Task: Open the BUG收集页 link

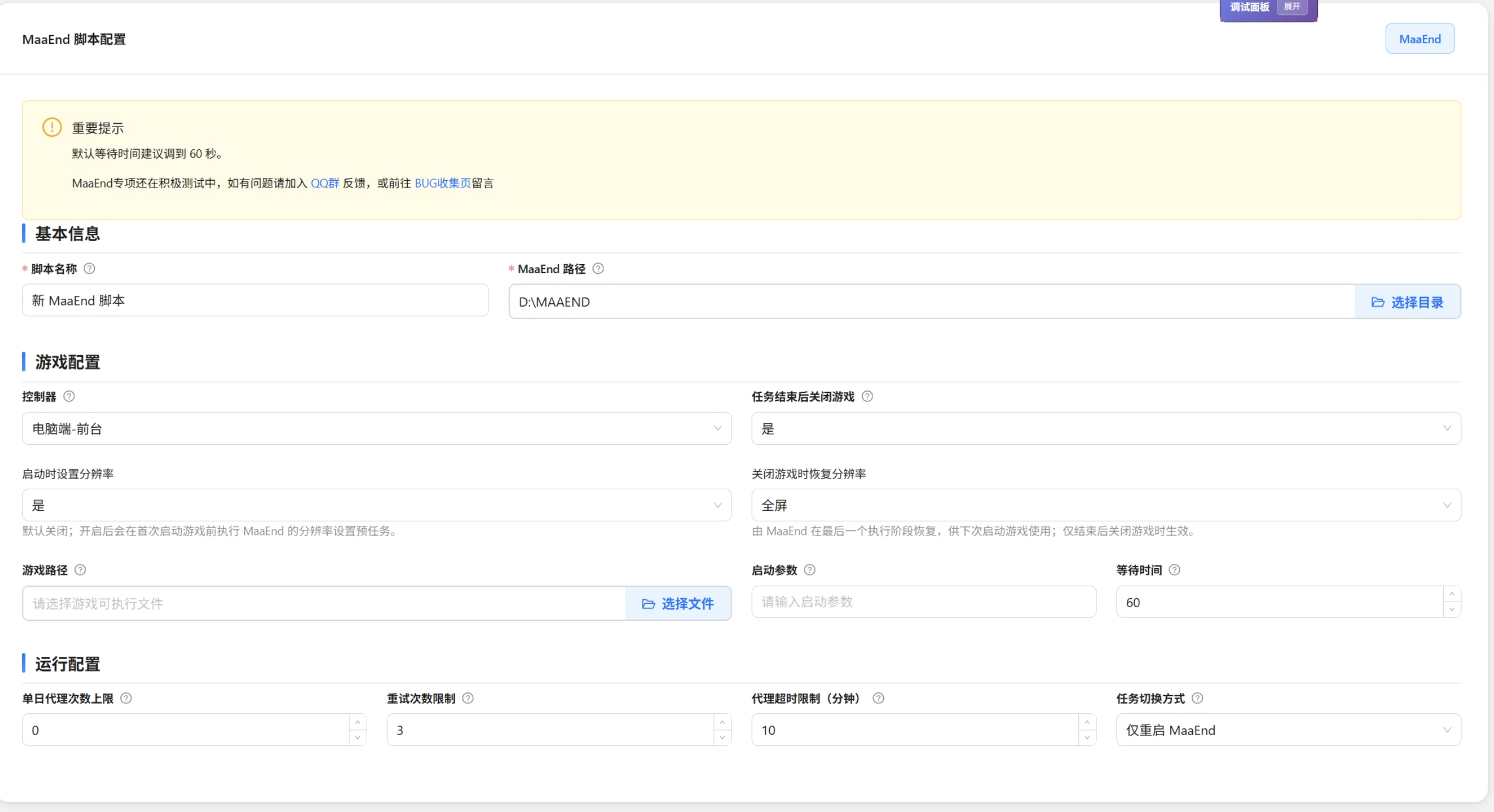Action: (x=442, y=183)
